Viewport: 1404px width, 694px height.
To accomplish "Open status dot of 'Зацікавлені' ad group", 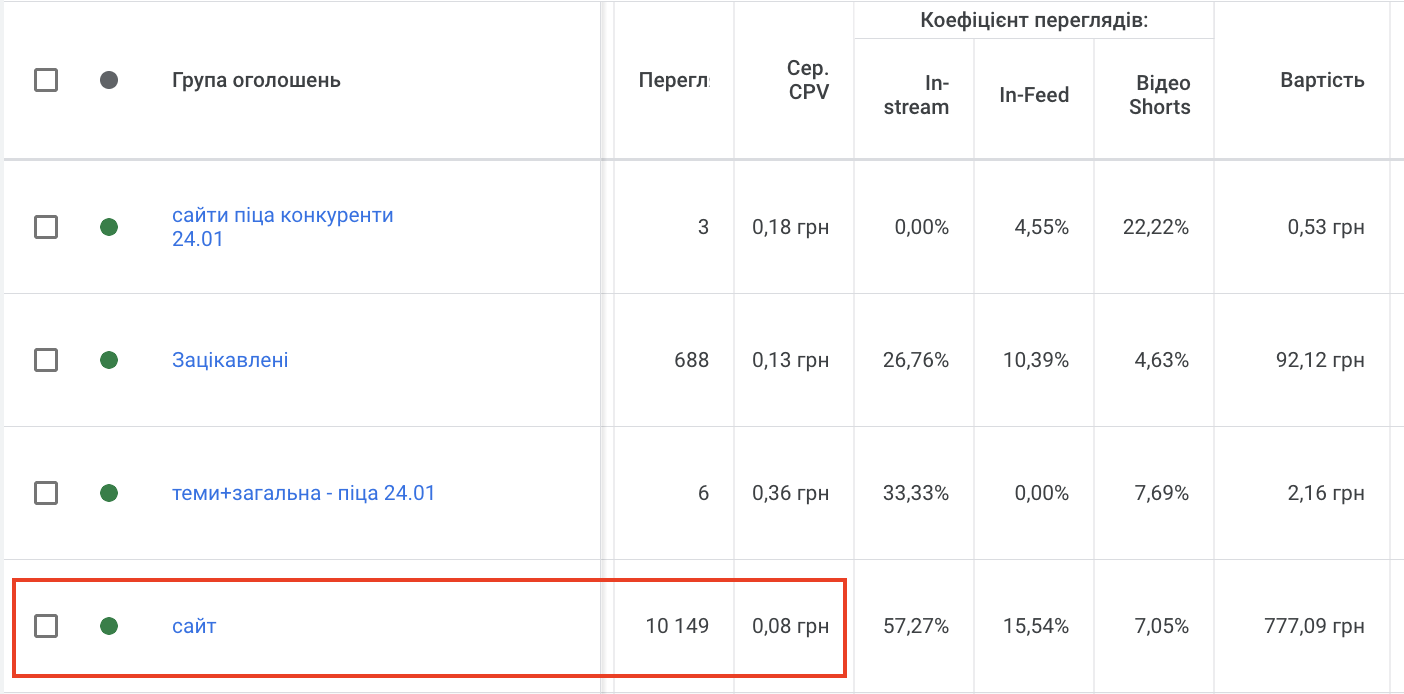I will click(x=109, y=360).
